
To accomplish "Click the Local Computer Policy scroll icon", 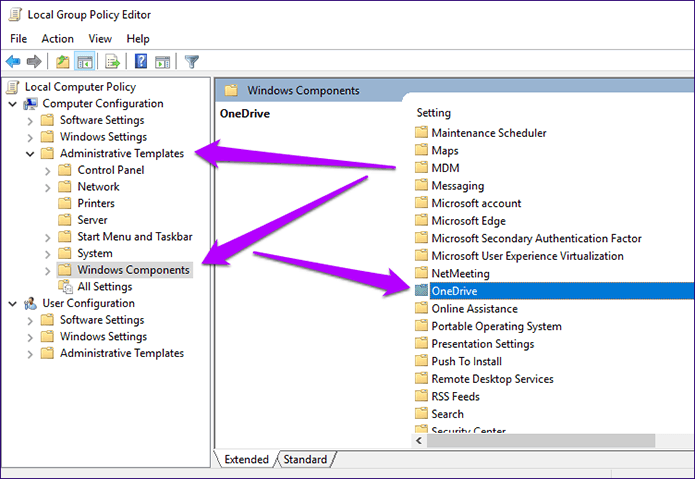I will [x=13, y=87].
